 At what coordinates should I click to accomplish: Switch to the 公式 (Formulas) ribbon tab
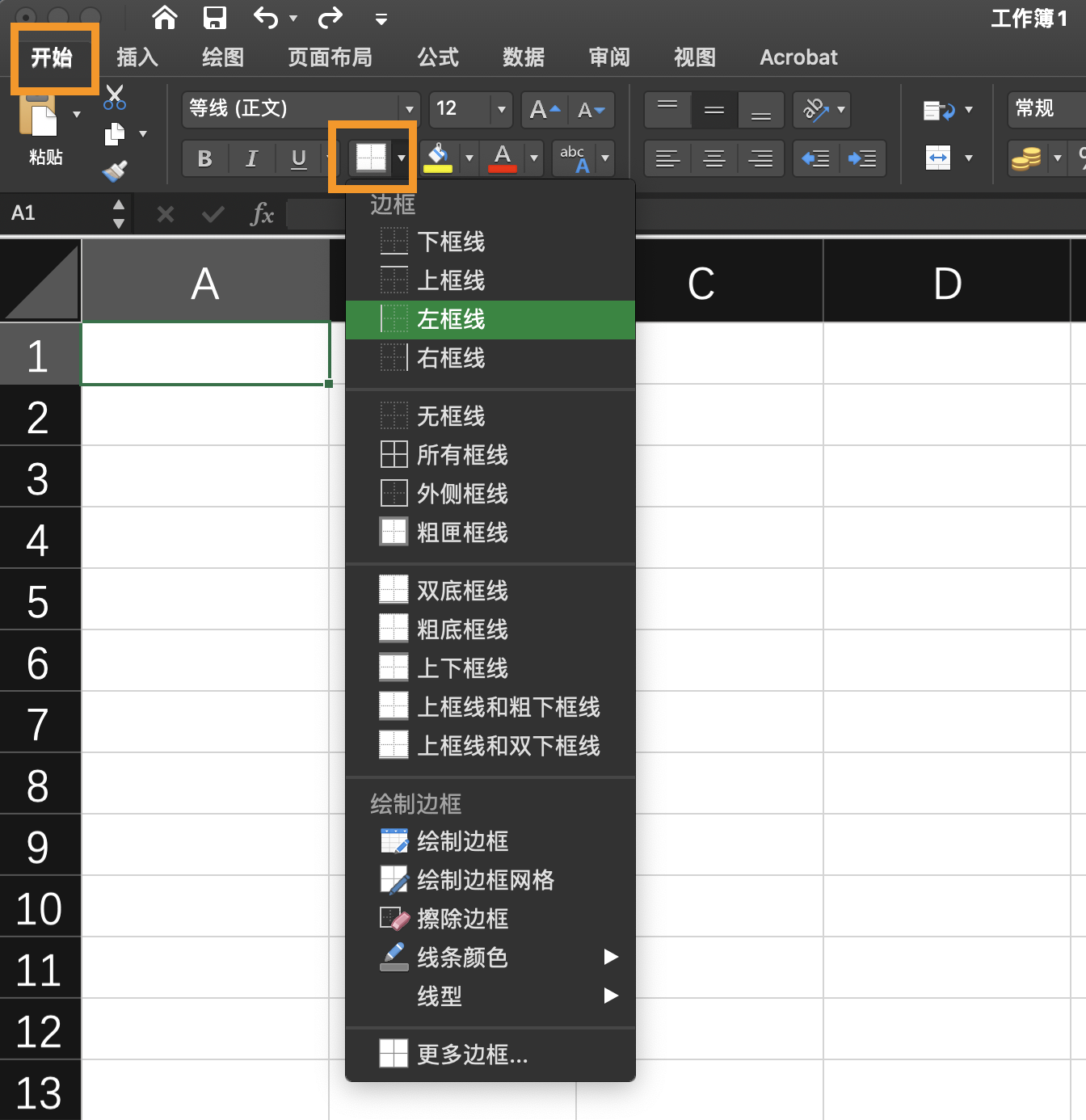pyautogui.click(x=437, y=57)
